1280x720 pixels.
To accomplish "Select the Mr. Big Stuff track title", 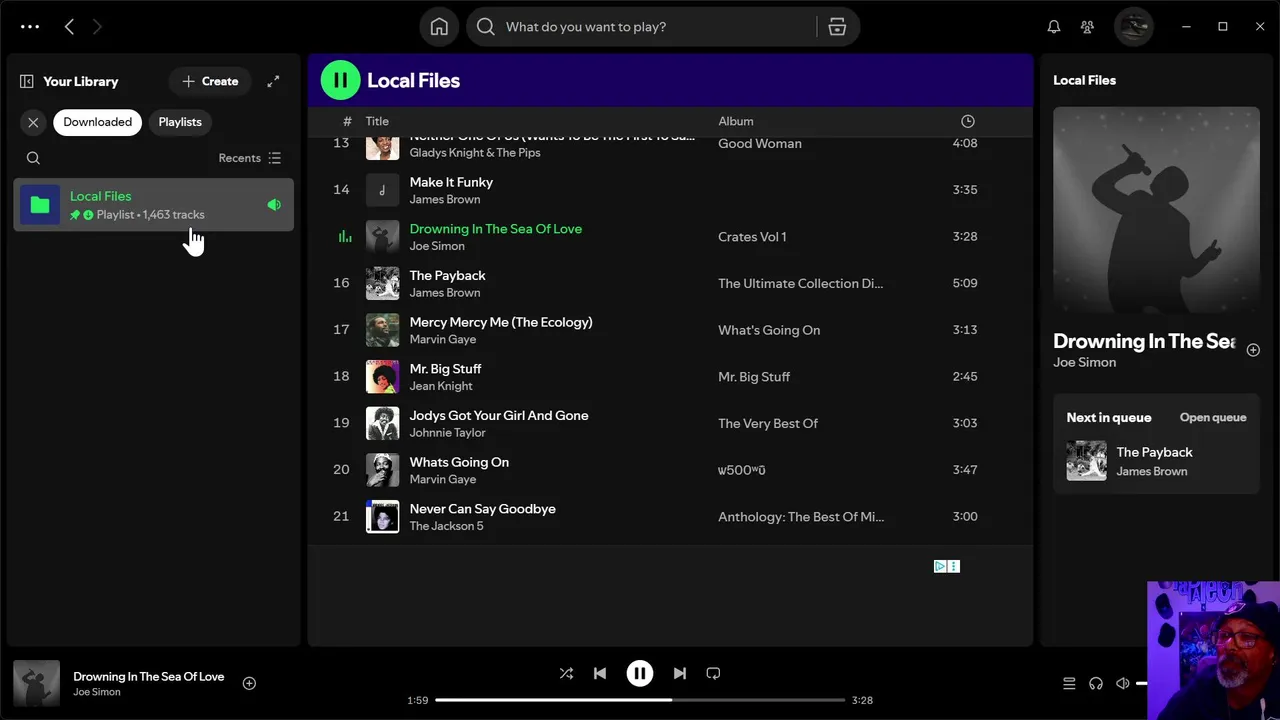I will 445,369.
